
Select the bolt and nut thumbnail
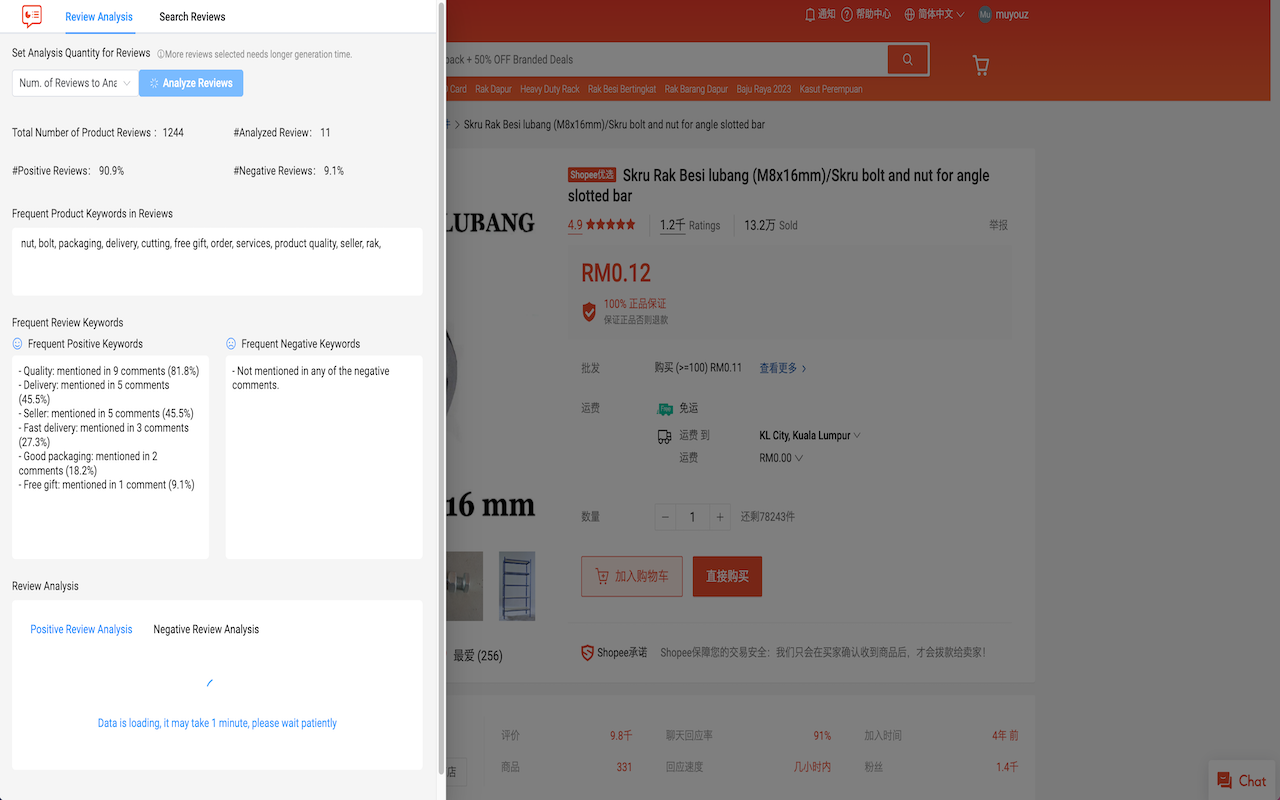point(466,586)
